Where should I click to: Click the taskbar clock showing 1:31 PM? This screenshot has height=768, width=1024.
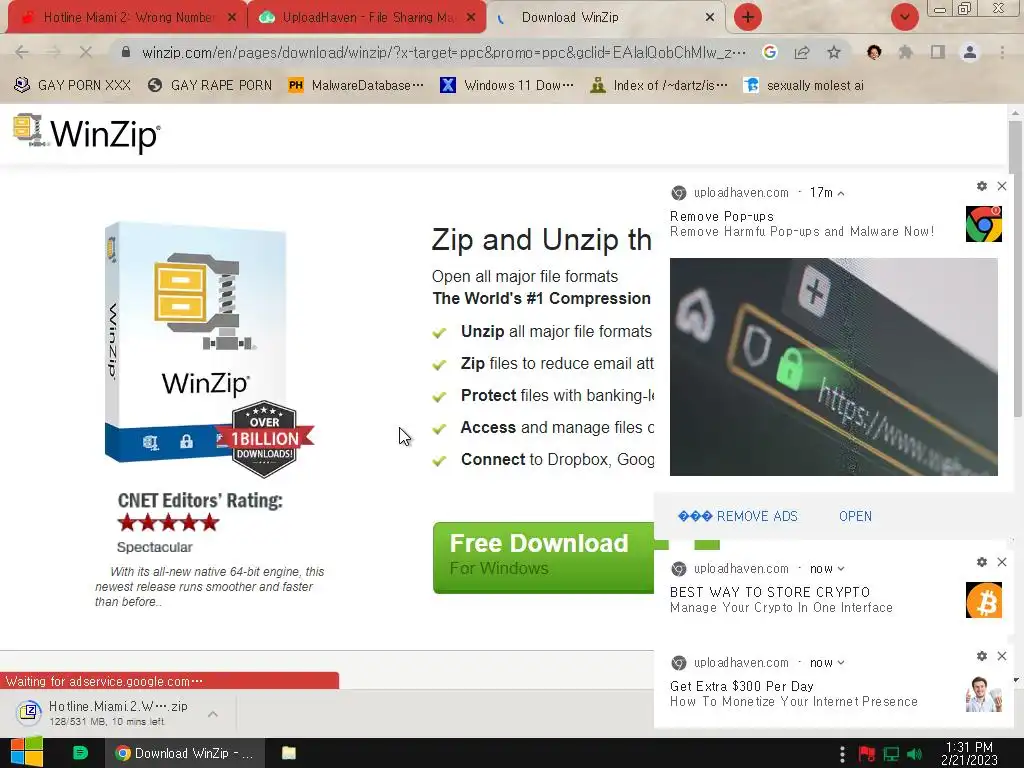tap(969, 753)
